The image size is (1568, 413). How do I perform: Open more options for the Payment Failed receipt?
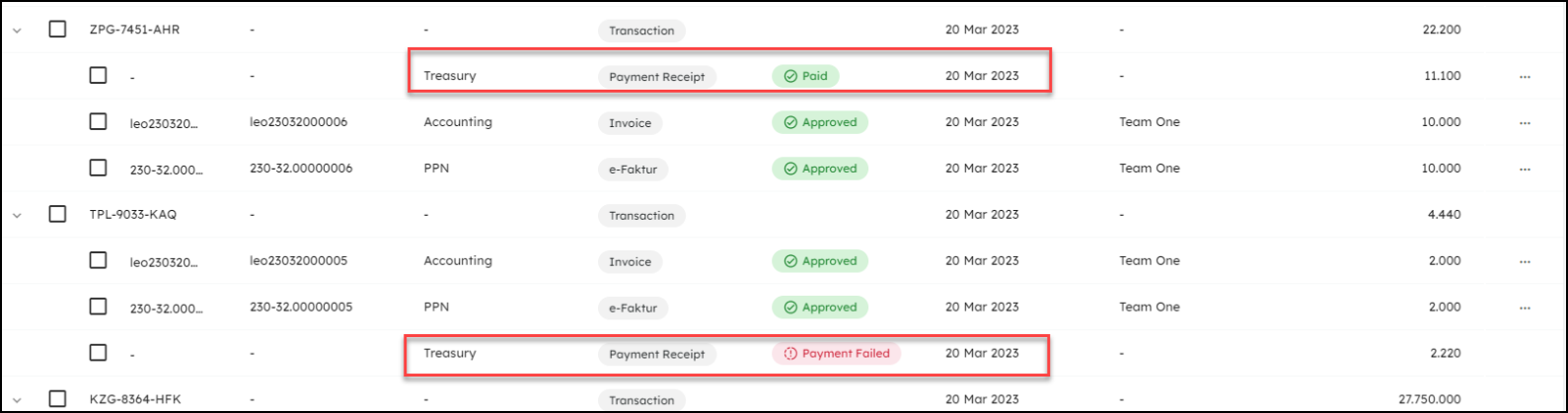(1525, 353)
